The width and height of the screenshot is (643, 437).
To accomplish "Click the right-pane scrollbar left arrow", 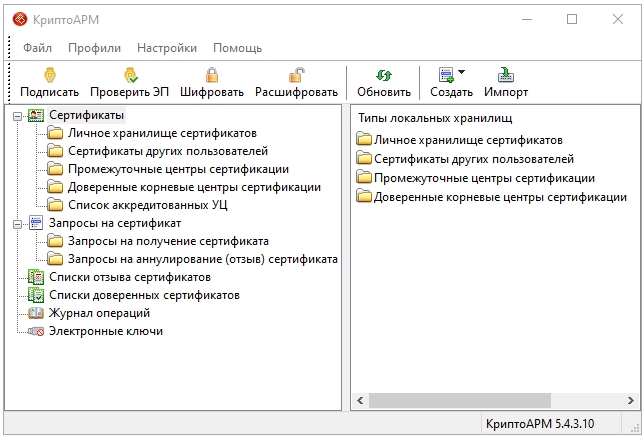I will [360, 401].
